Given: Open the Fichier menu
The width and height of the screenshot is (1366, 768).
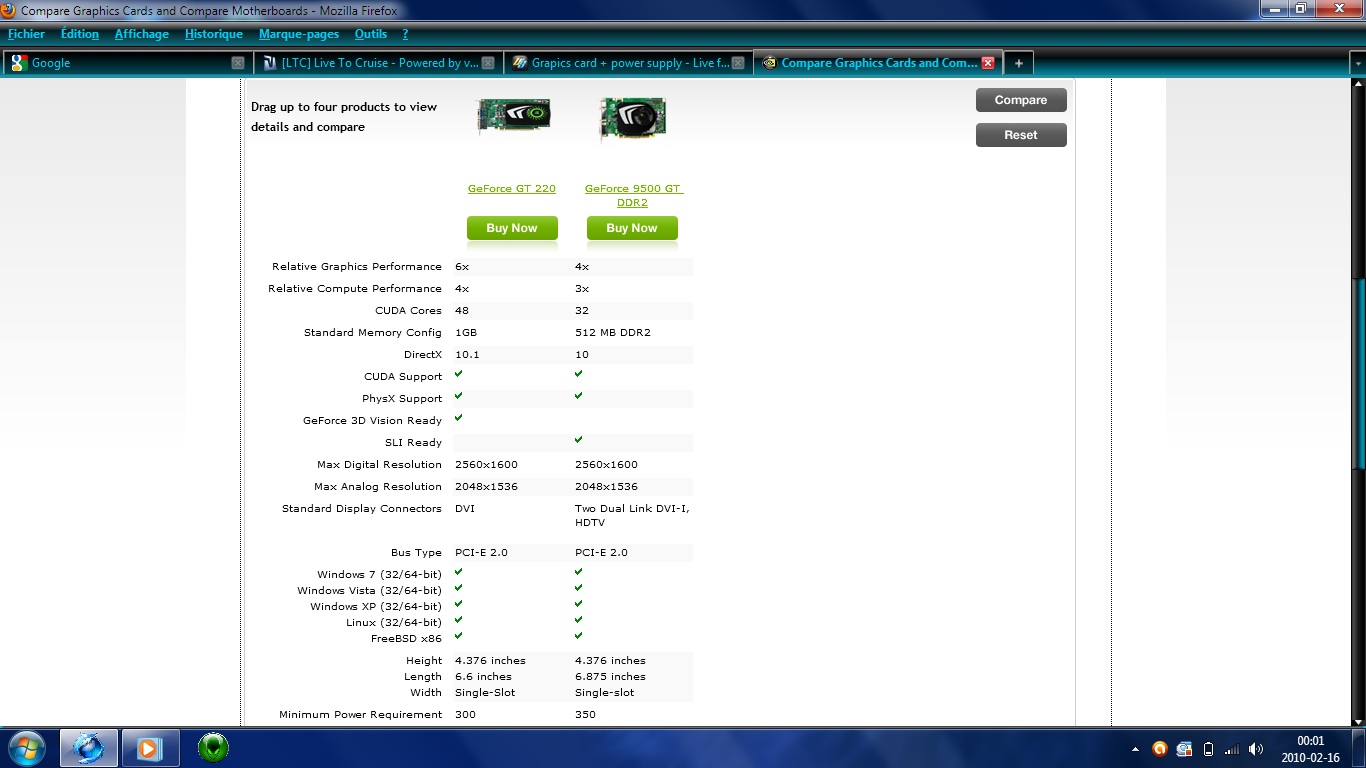Looking at the screenshot, I should click(27, 34).
